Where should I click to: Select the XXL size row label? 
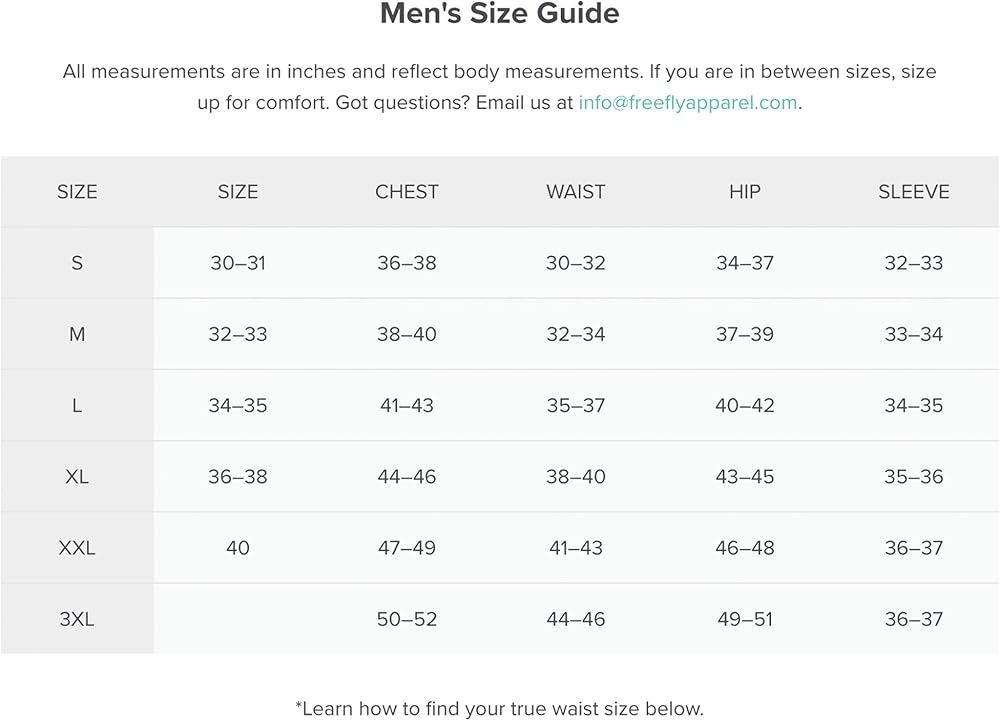(x=77, y=547)
